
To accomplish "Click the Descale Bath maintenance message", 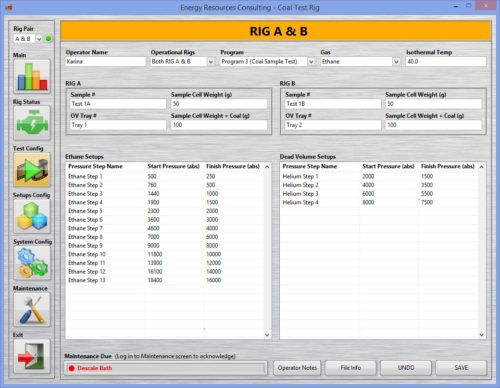I will (95, 368).
